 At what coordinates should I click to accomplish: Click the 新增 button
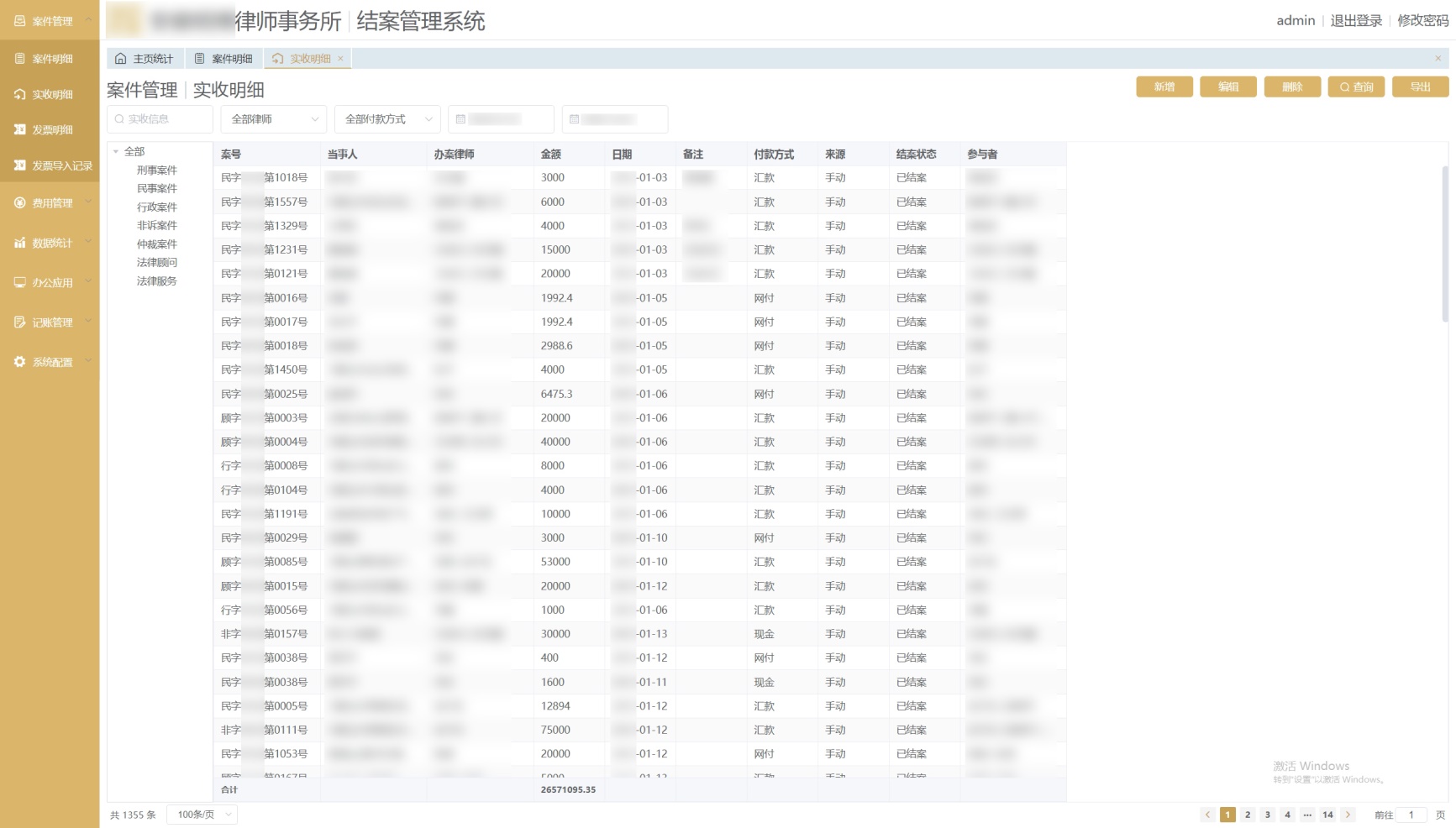tap(1164, 87)
